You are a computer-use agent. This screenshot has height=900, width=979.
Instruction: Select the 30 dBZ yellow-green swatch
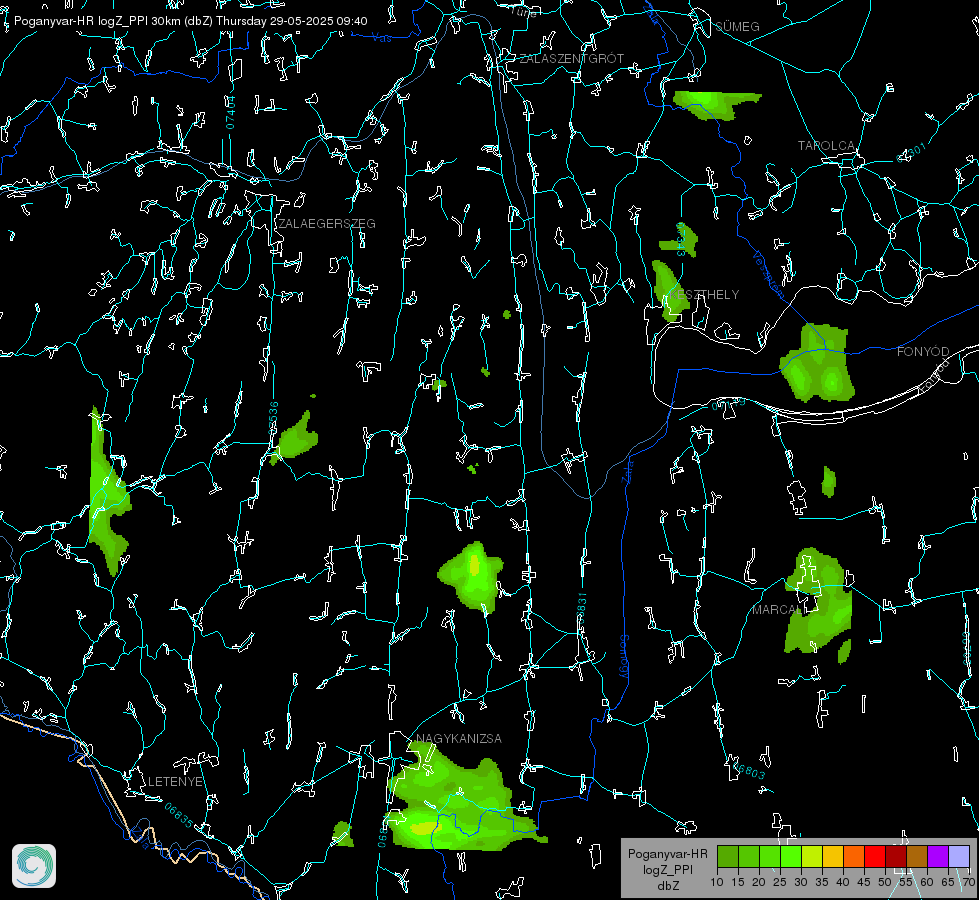812,856
